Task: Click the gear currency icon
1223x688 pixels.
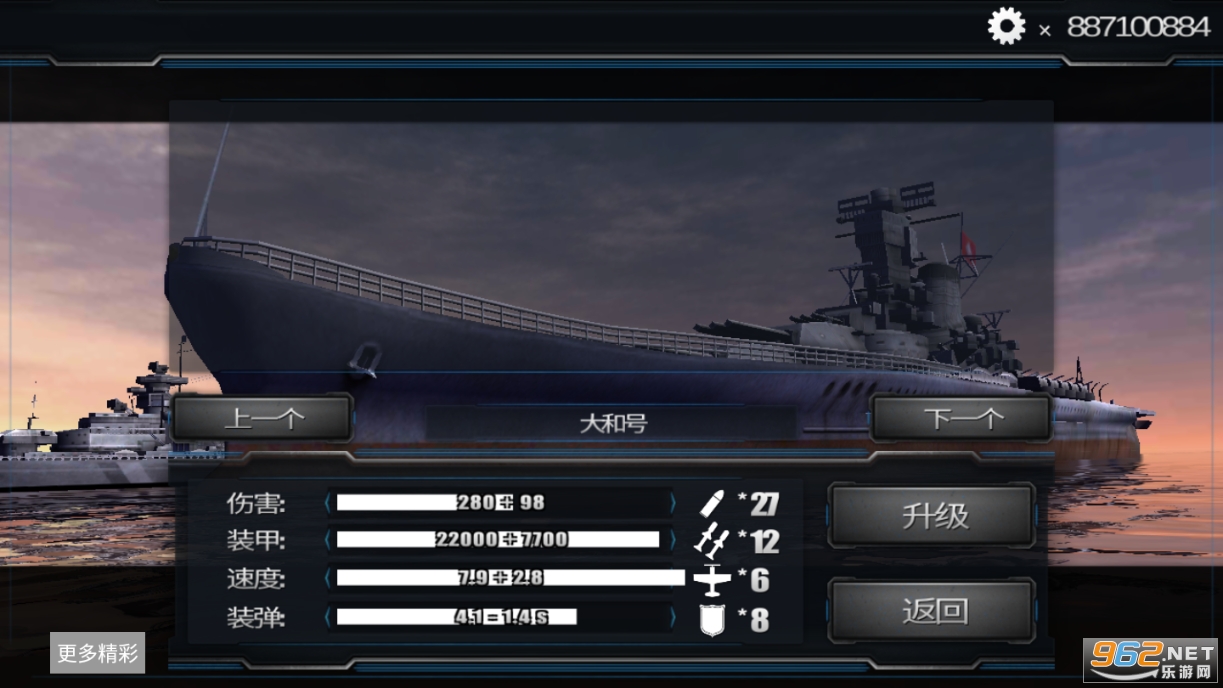Action: (x=1006, y=26)
